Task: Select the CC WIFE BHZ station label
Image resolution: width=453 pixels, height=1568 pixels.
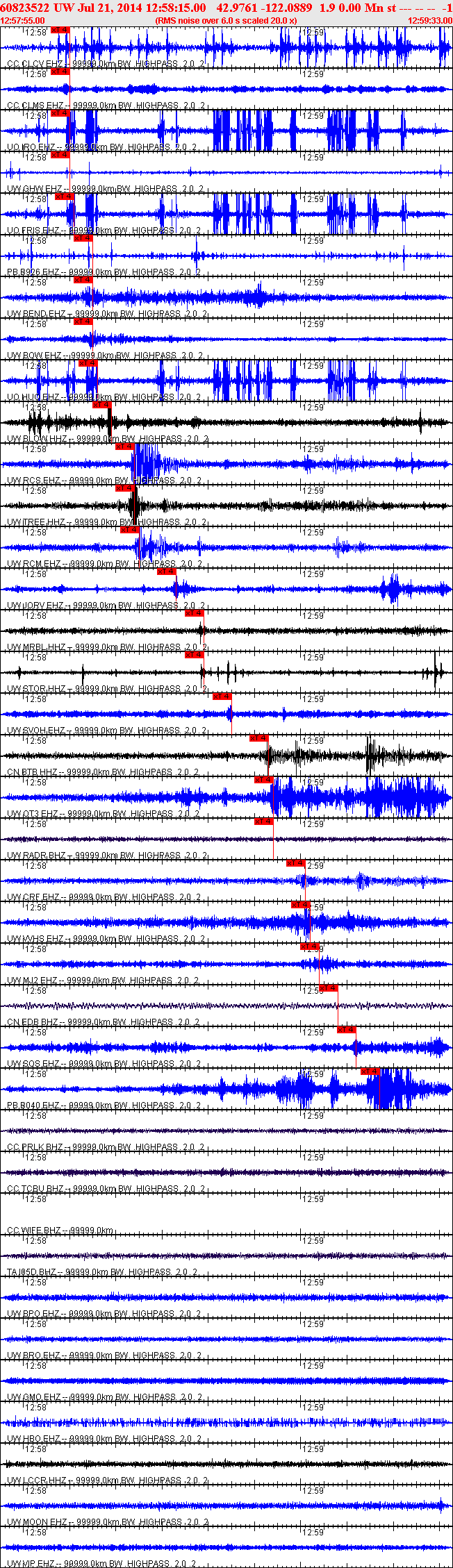Action: click(34, 1231)
